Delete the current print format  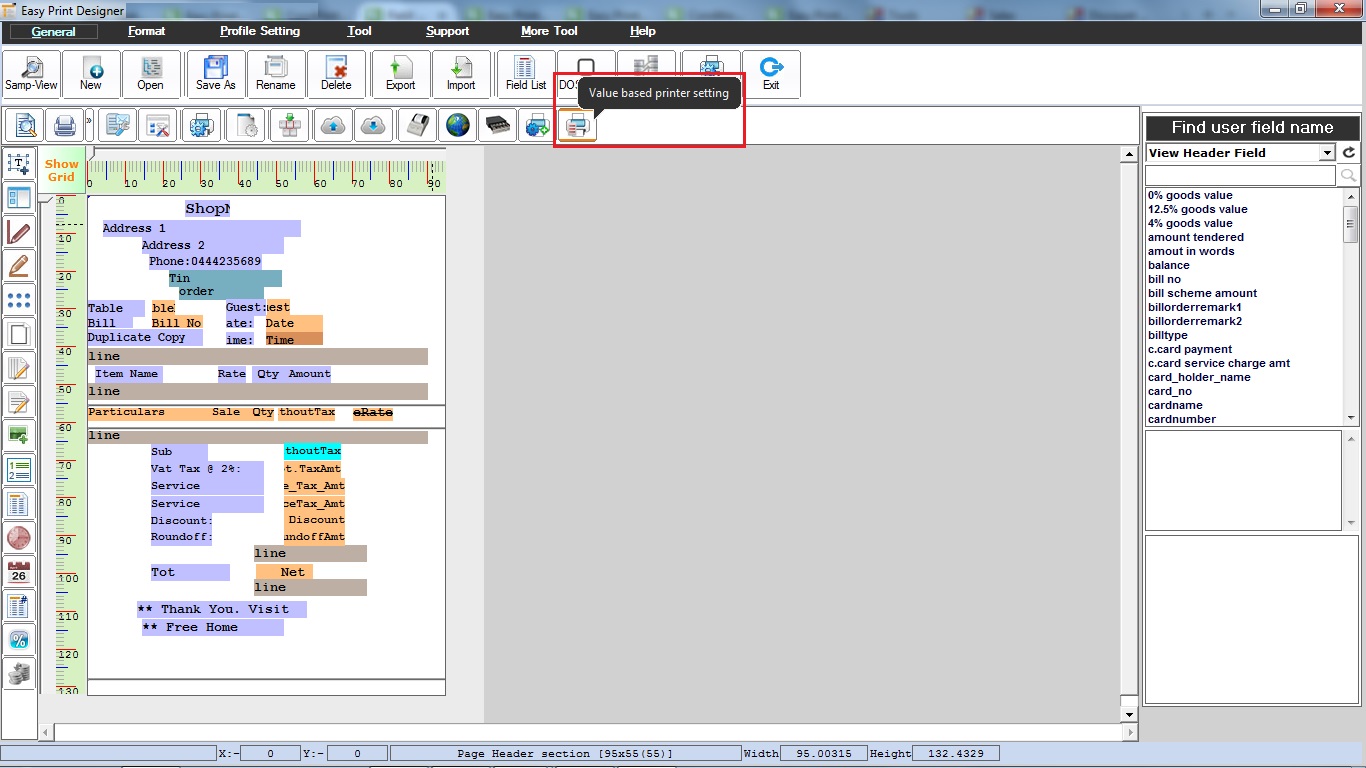pos(336,75)
